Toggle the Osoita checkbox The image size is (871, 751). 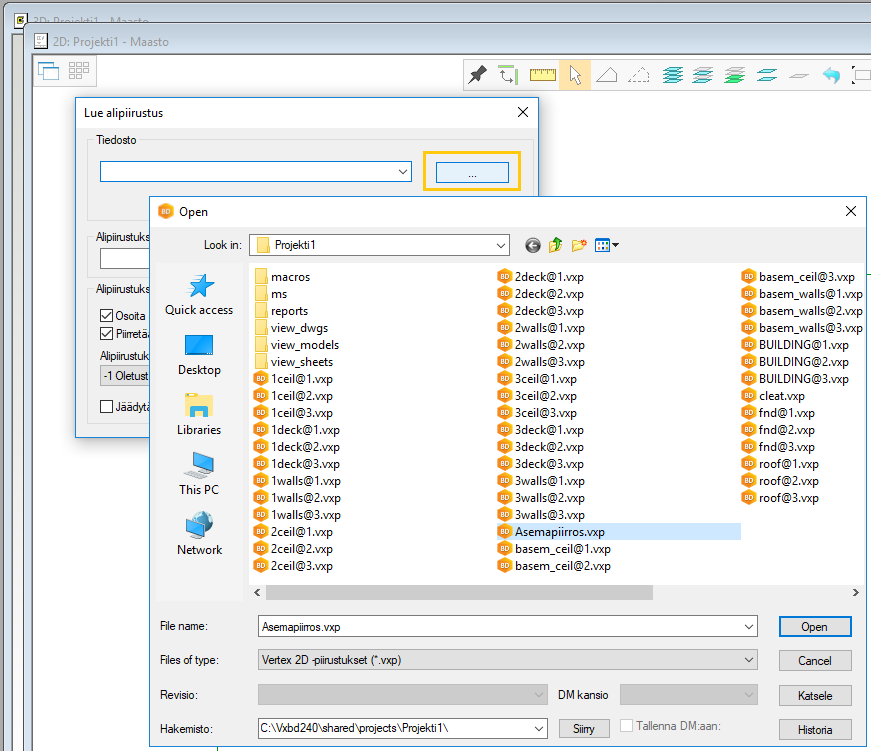(107, 316)
